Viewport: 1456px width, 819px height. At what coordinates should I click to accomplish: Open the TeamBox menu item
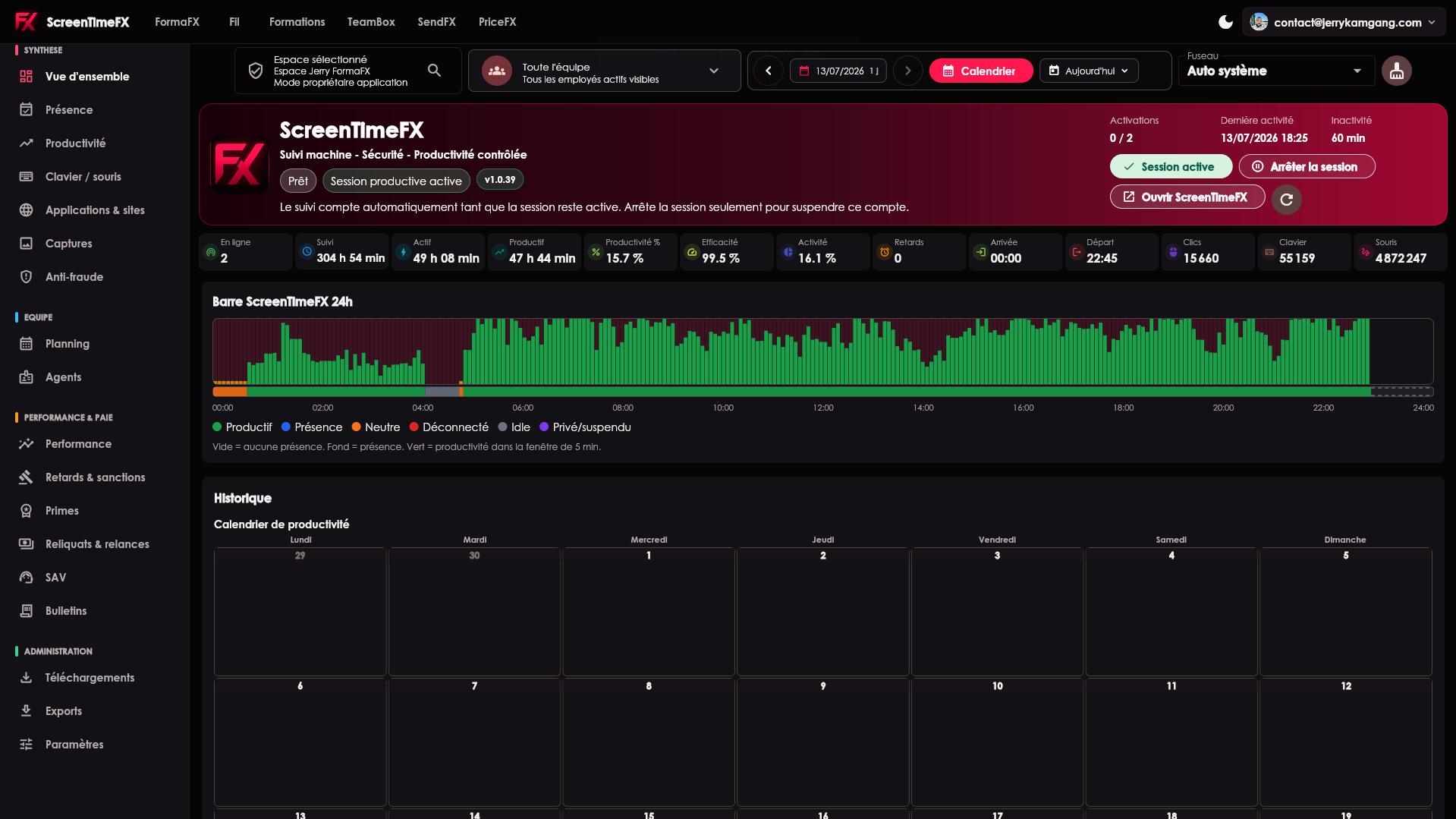[371, 22]
